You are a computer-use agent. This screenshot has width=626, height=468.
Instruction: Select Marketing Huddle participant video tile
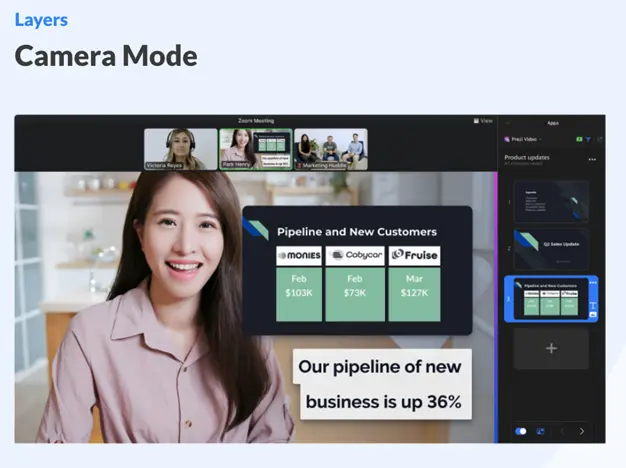(330, 149)
